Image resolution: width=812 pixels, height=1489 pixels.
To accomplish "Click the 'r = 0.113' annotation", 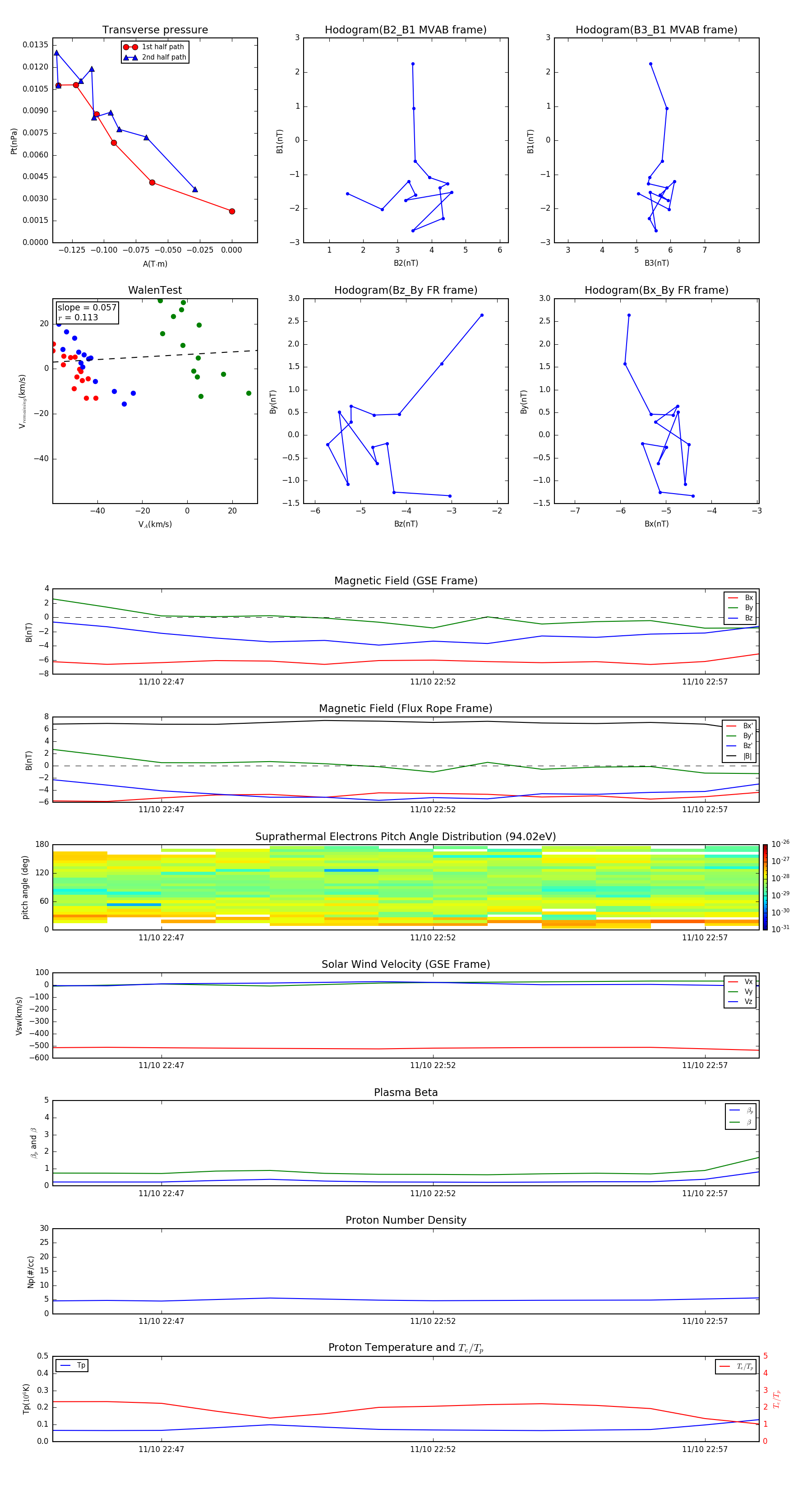I will pos(78,317).
